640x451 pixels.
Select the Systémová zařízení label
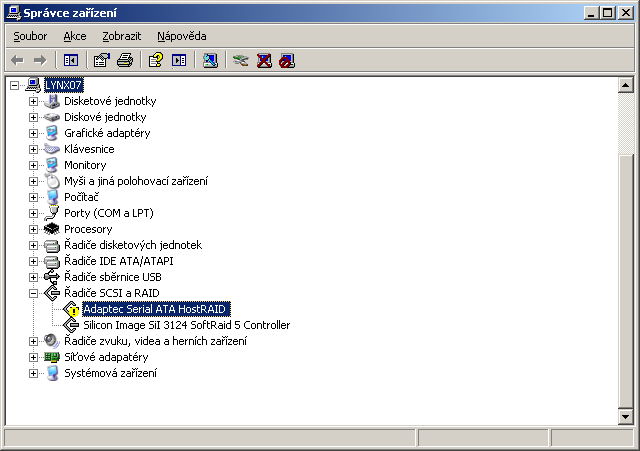tap(110, 373)
